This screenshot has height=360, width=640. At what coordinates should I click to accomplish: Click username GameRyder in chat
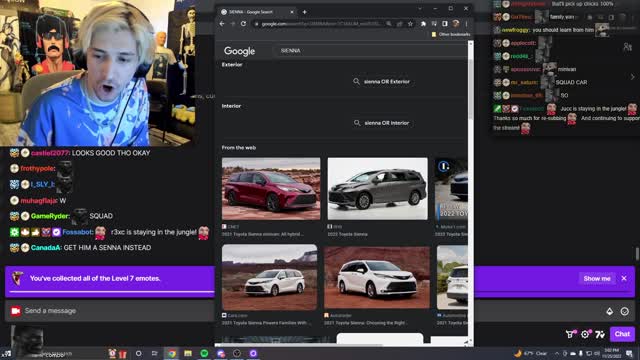(50, 216)
